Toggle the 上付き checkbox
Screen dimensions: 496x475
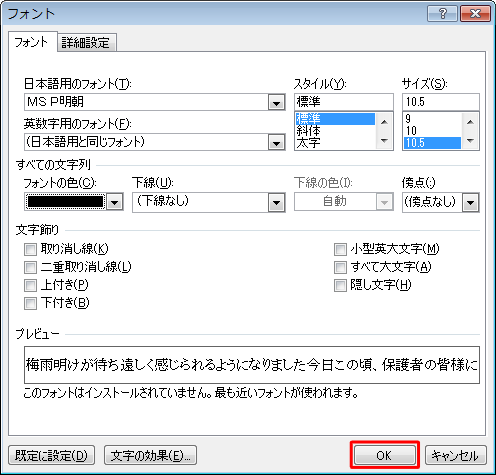pyautogui.click(x=30, y=285)
